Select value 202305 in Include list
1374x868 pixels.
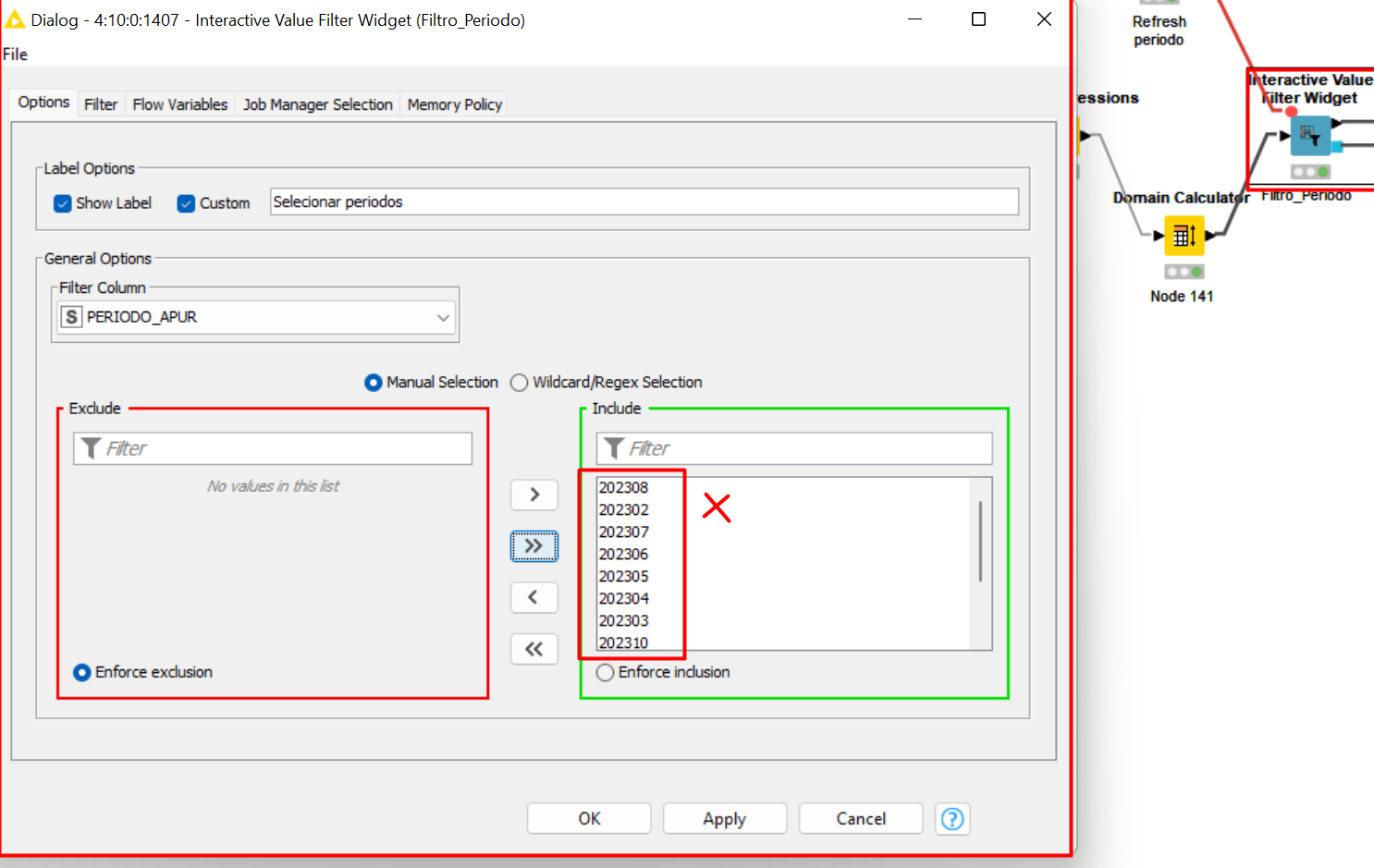pos(624,577)
